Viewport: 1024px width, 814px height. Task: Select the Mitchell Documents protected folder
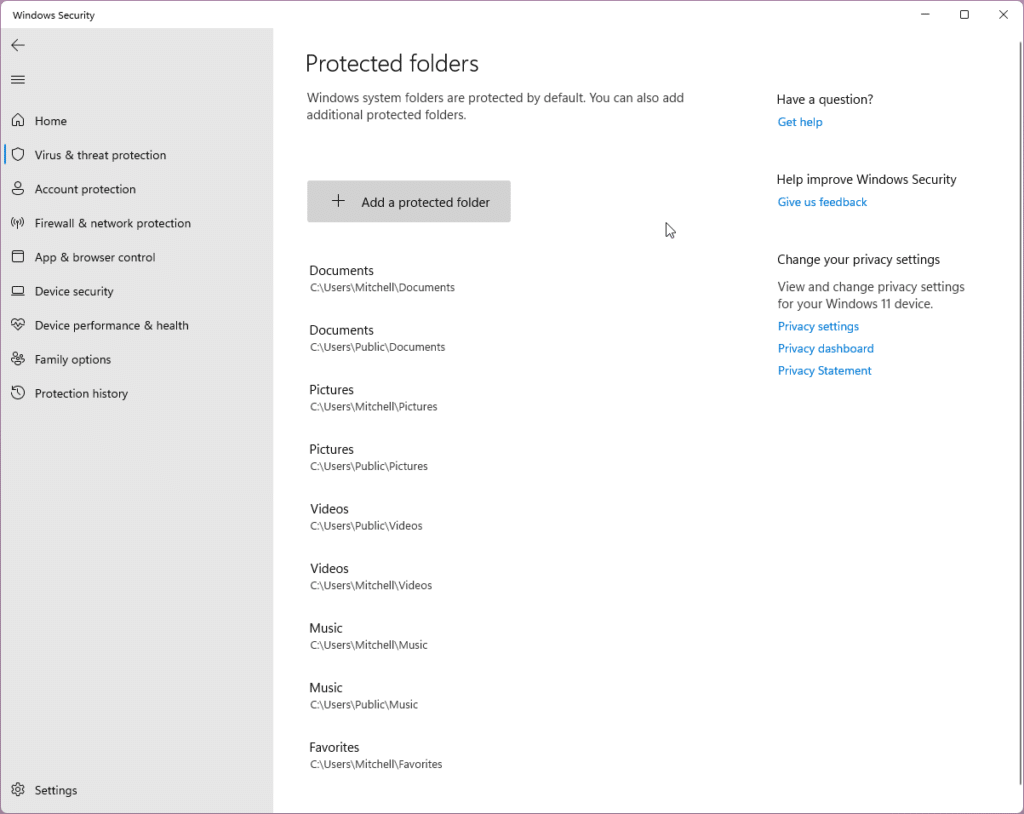pos(381,277)
